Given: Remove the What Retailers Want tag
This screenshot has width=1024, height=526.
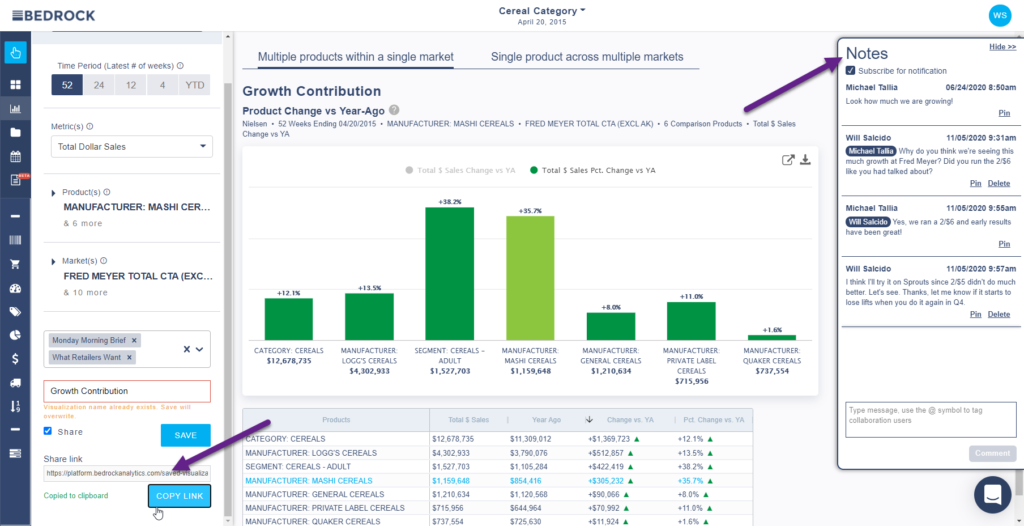Looking at the screenshot, I should [x=129, y=357].
